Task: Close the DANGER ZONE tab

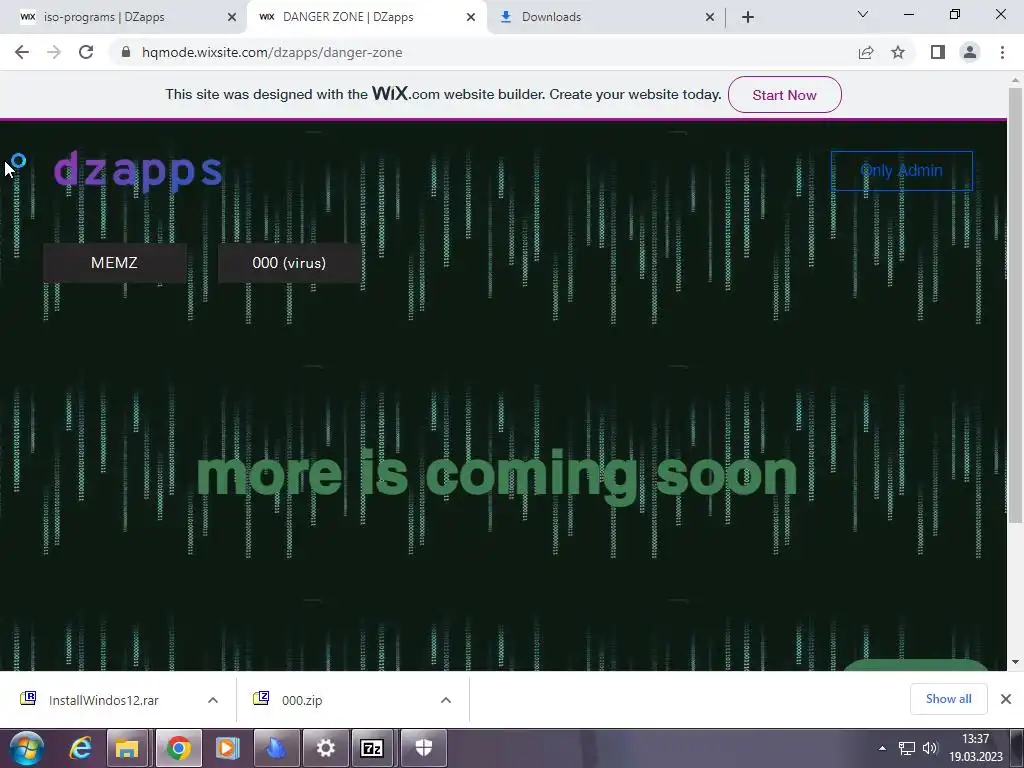Action: [x=471, y=17]
